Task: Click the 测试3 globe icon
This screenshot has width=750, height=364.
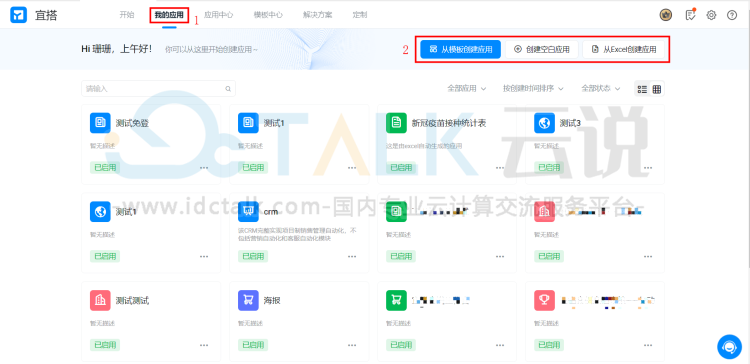Action: coord(544,123)
